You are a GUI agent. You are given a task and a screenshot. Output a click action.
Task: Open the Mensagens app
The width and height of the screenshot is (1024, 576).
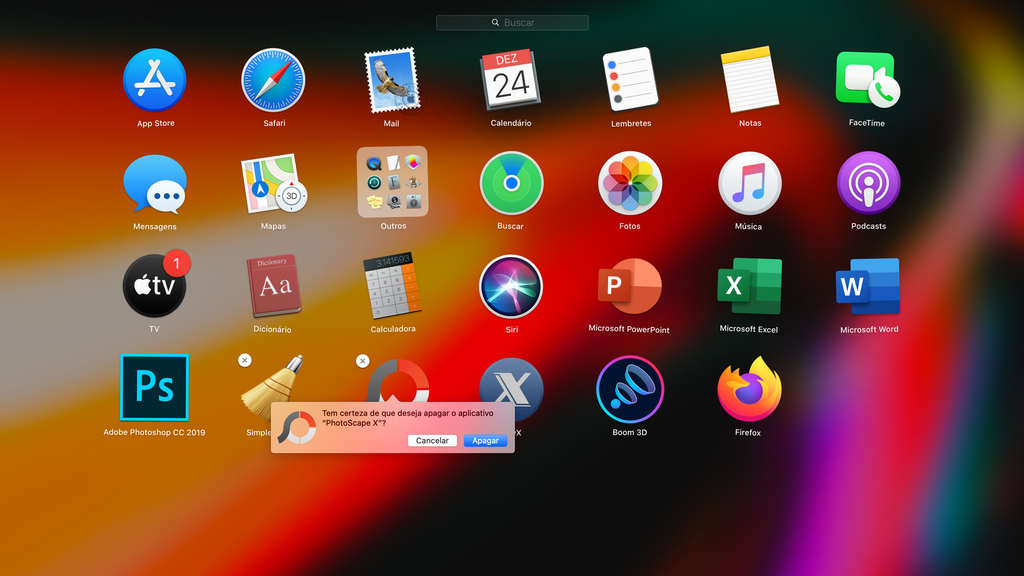(x=155, y=184)
